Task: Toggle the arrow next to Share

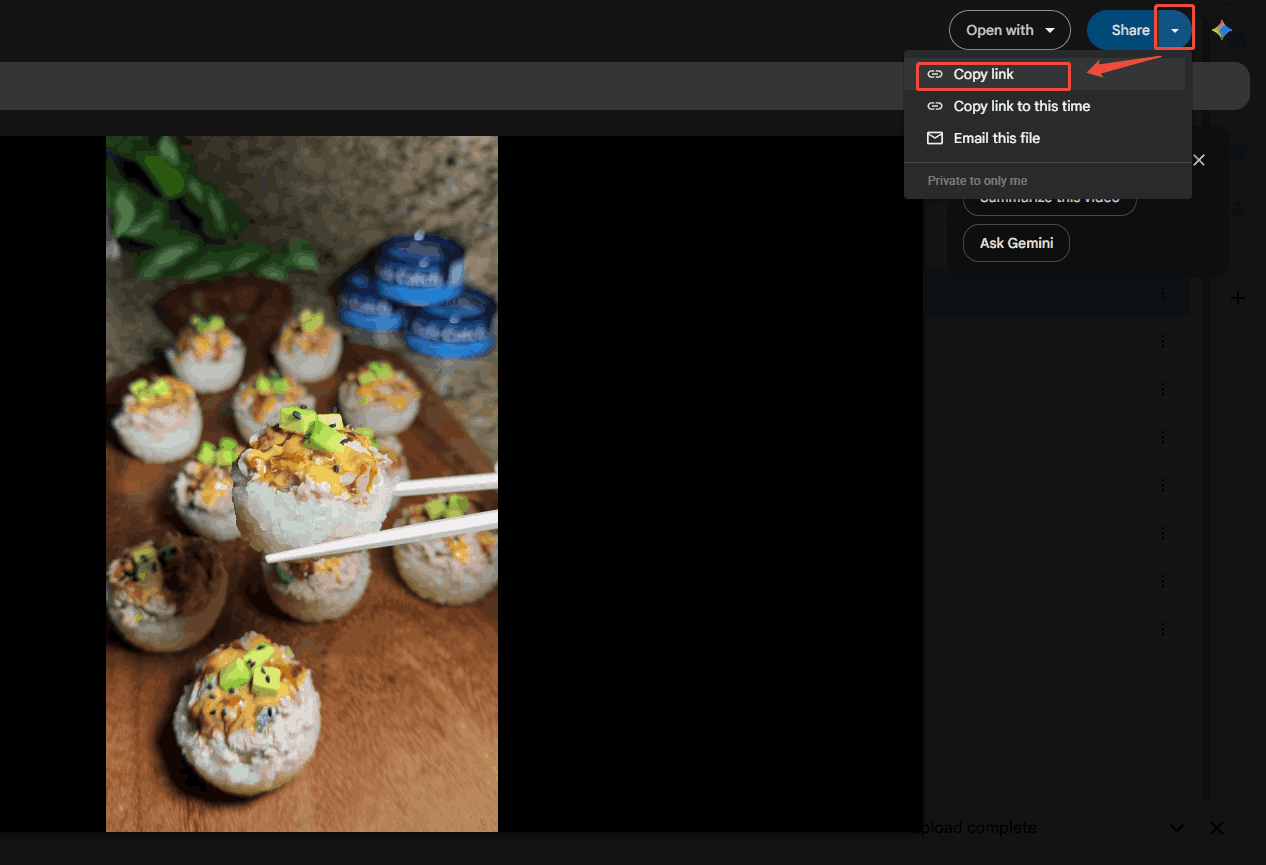Action: point(1175,30)
